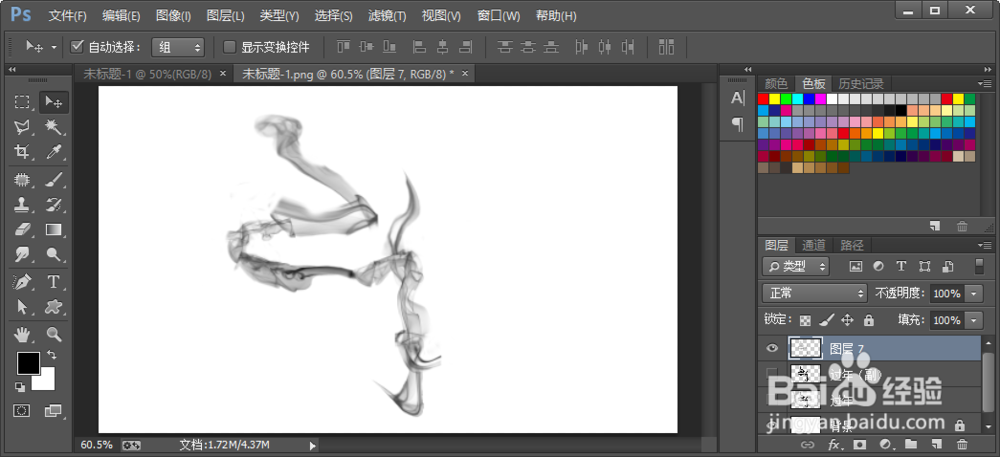Create a new layer group
1000x457 pixels.
[x=911, y=444]
